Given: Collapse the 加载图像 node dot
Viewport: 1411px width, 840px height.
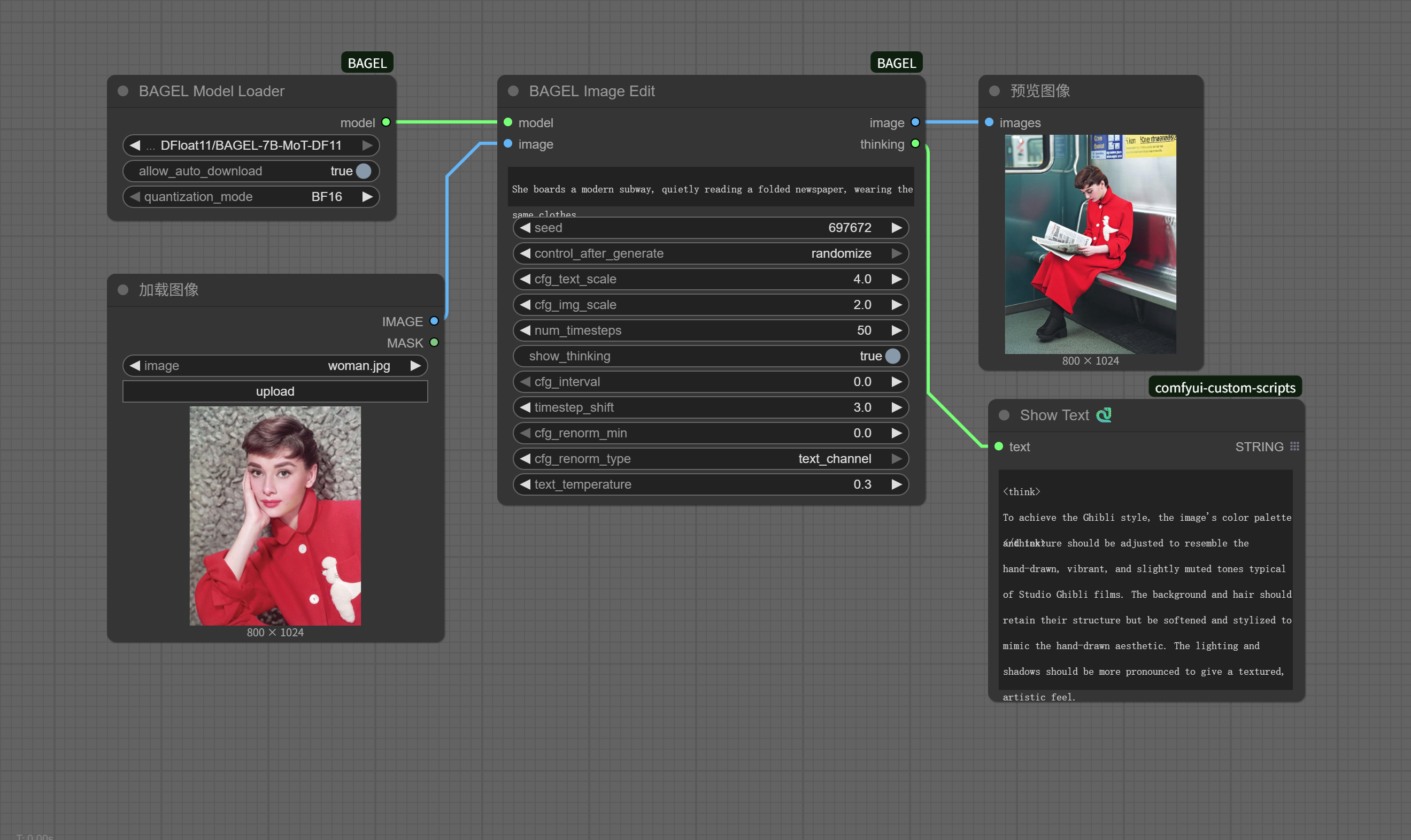Looking at the screenshot, I should (123, 290).
